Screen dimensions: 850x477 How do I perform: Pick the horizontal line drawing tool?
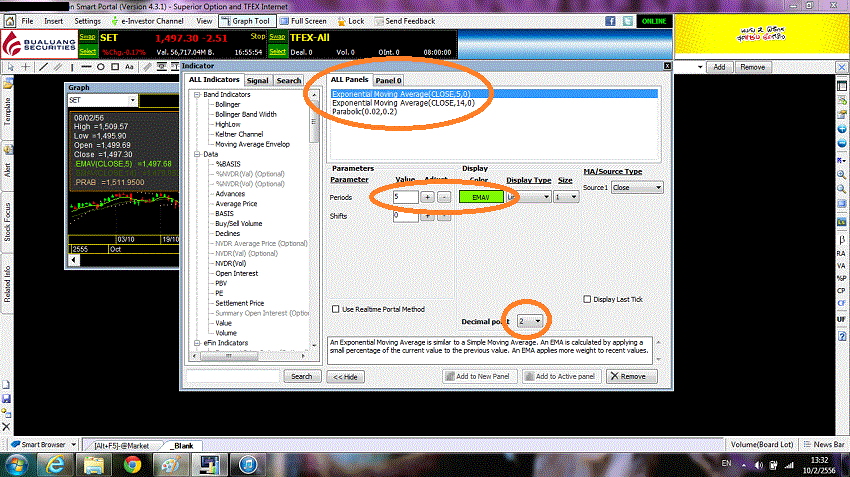[86, 67]
